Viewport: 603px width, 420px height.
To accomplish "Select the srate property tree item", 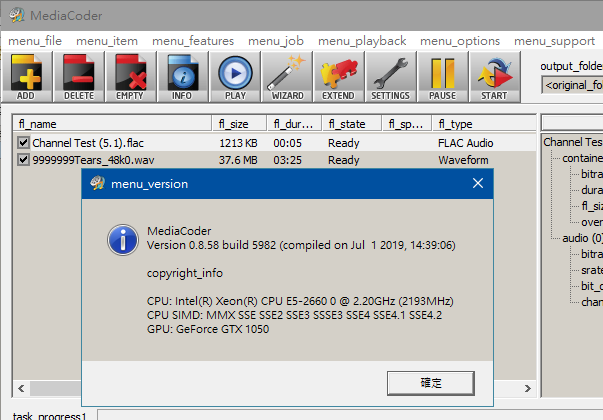I will (592, 270).
